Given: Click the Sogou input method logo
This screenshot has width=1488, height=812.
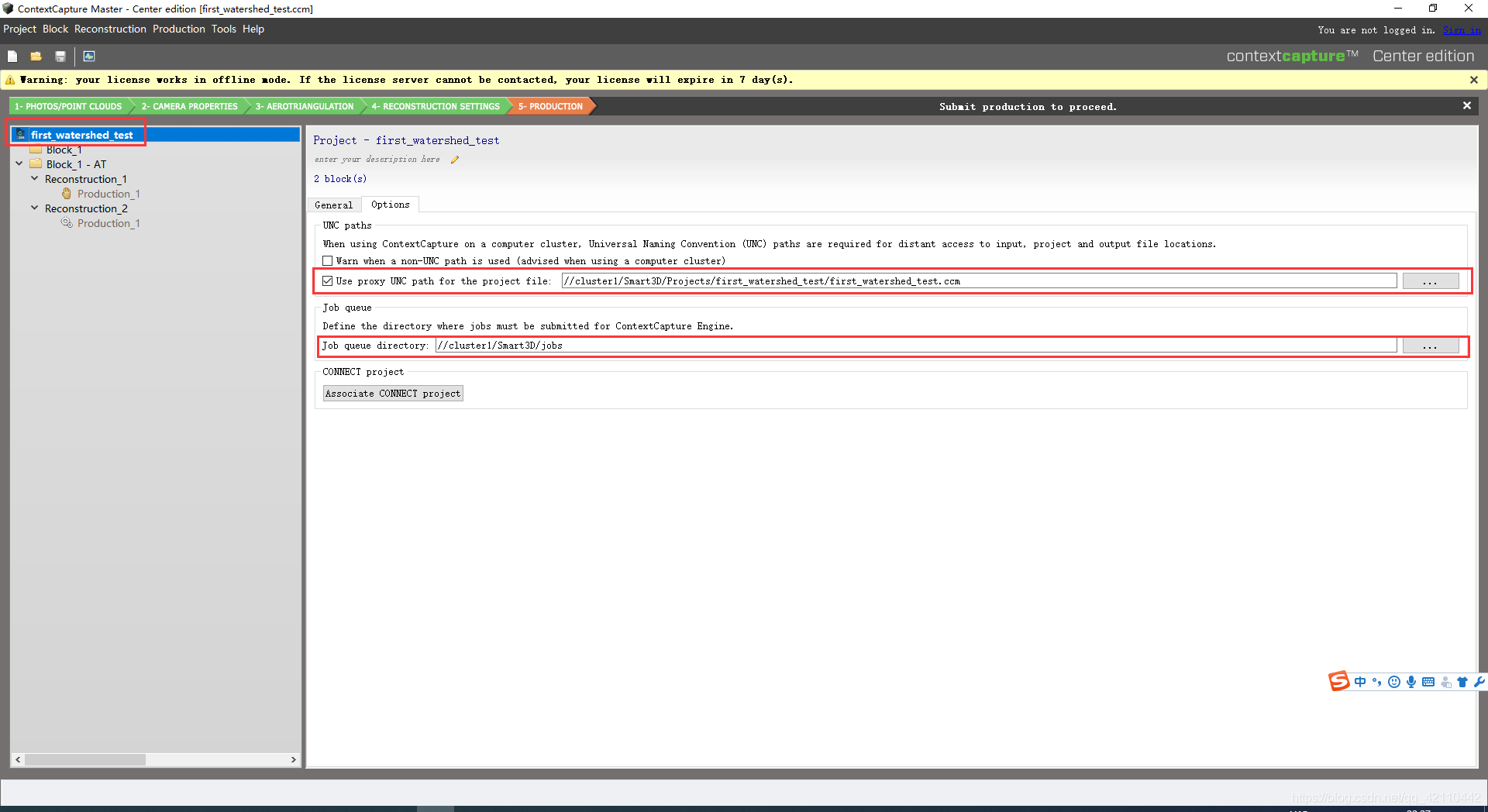Looking at the screenshot, I should [1339, 681].
